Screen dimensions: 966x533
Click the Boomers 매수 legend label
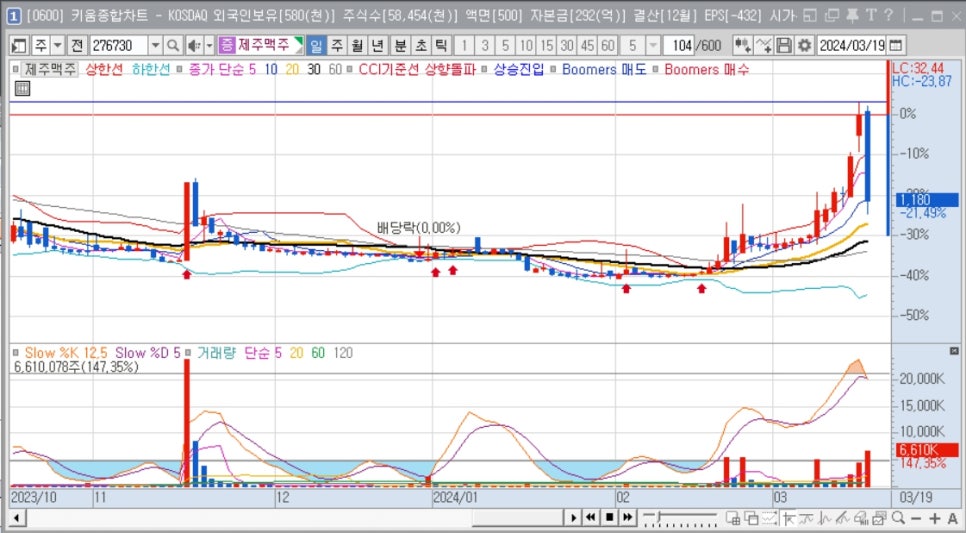[x=707, y=70]
